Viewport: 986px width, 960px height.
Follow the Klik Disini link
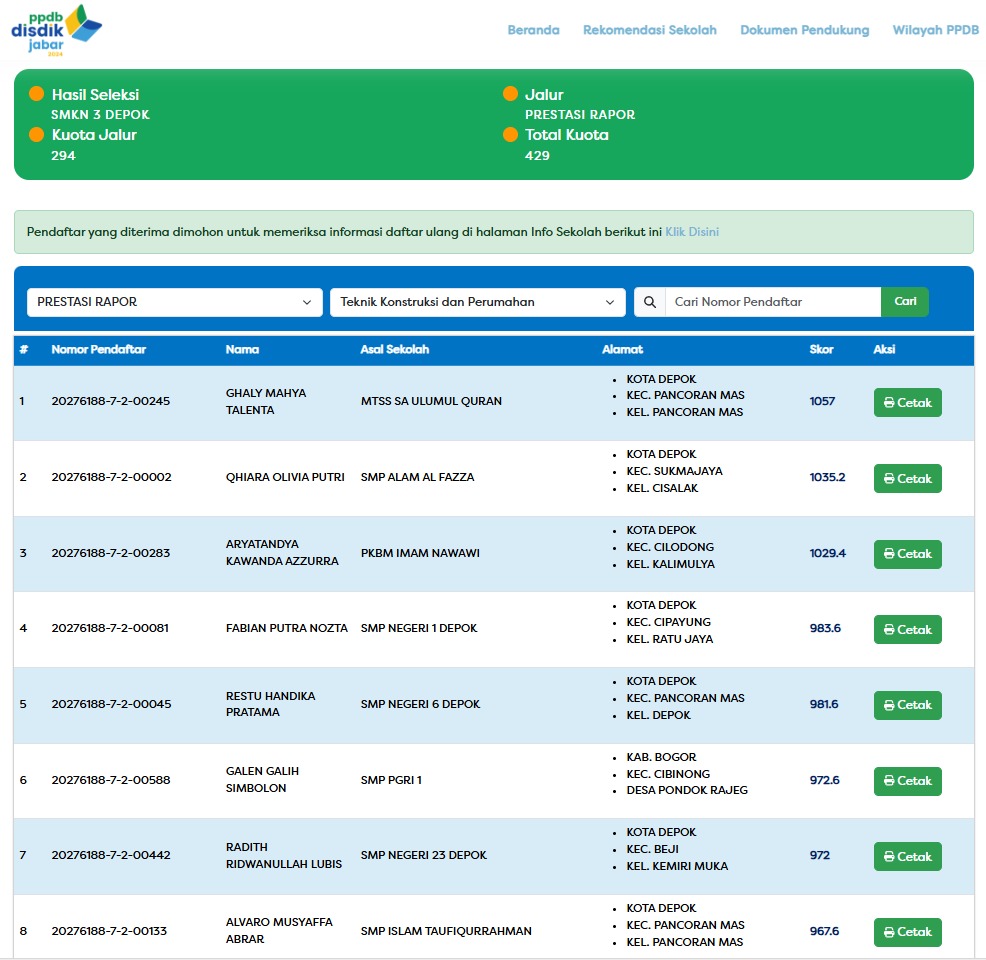(x=692, y=232)
